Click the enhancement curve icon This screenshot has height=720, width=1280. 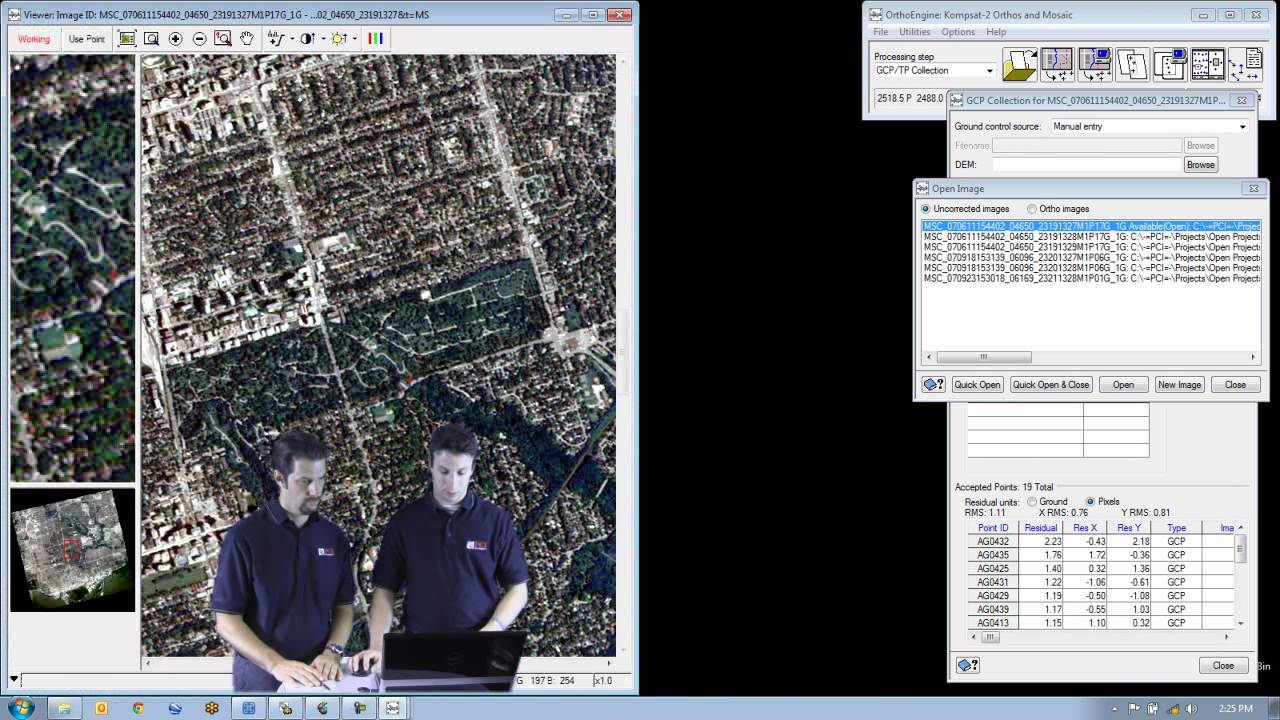276,38
